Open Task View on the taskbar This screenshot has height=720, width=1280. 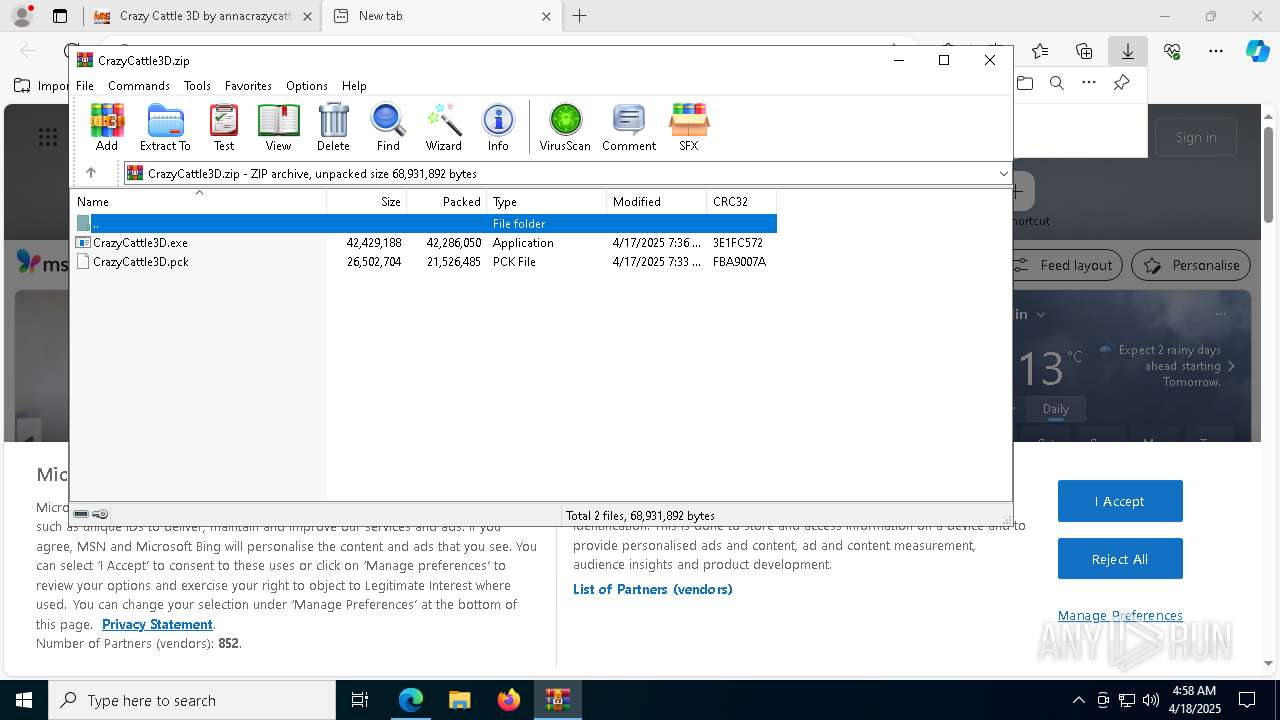click(360, 700)
